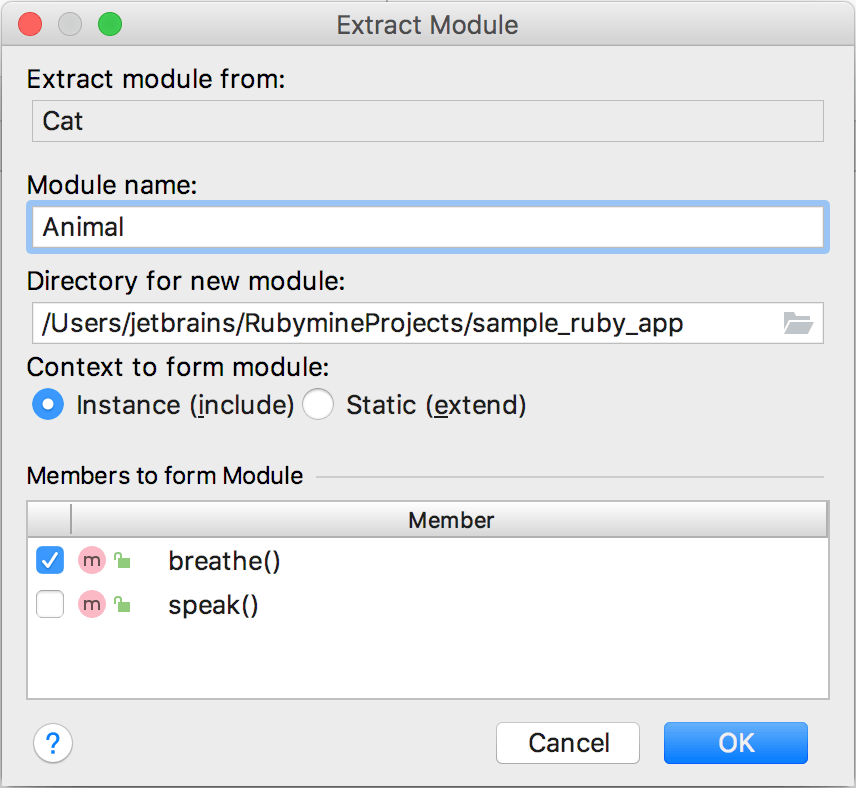The height and width of the screenshot is (788, 856).
Task: Click the help question mark icon
Action: click(x=52, y=743)
